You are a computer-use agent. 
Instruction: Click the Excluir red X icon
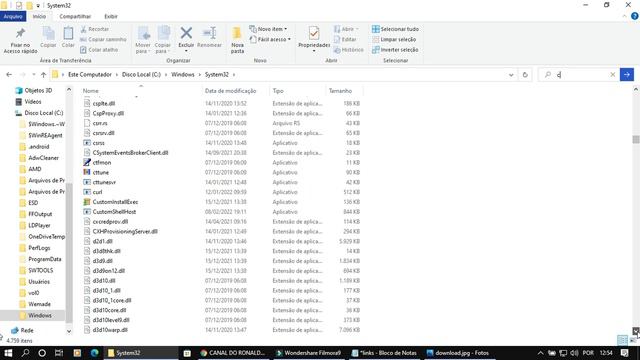(x=186, y=33)
